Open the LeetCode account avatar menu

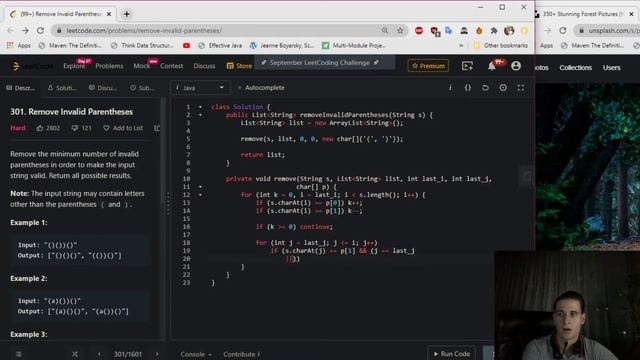click(x=516, y=66)
